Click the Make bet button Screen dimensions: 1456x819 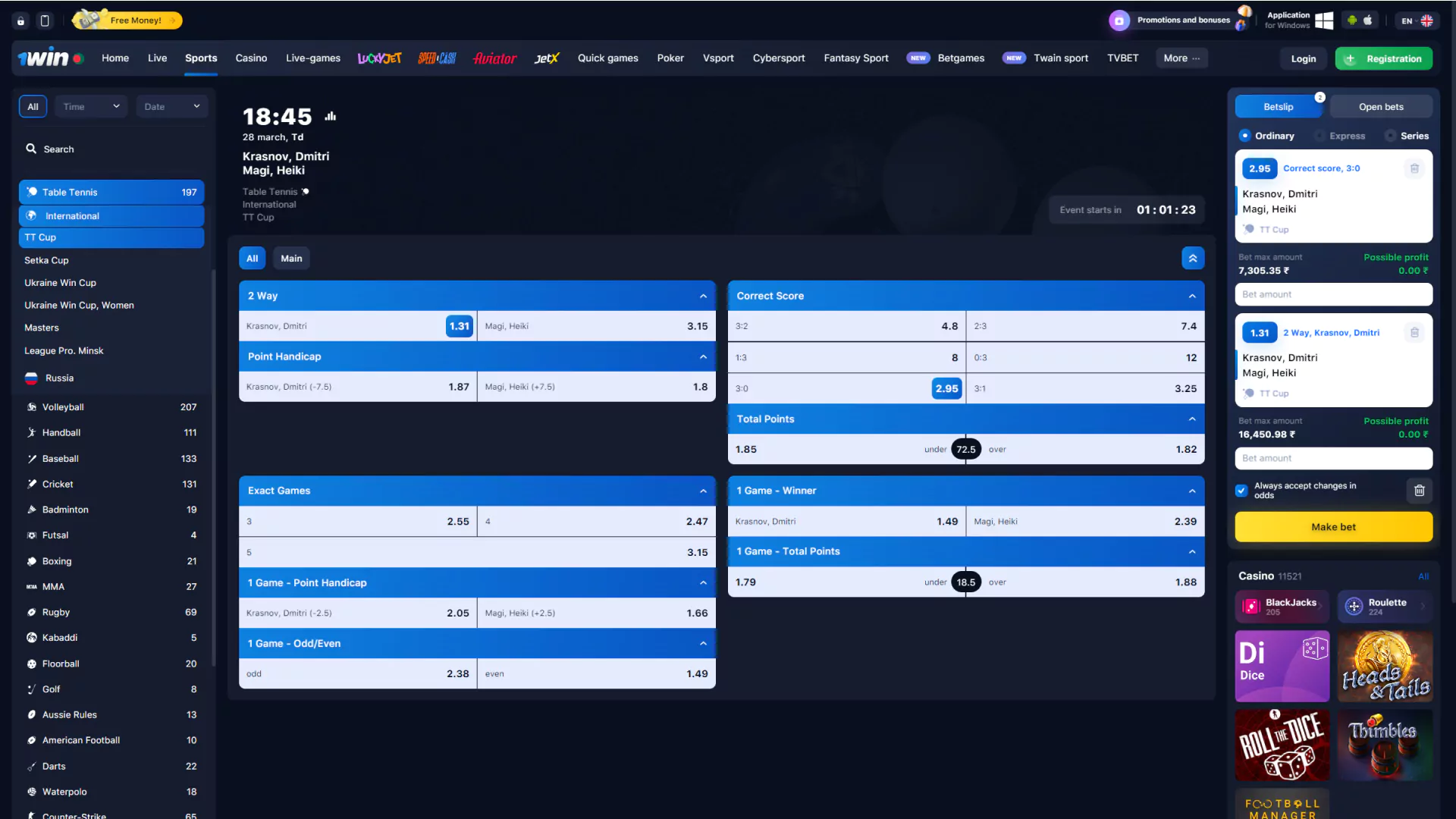pyautogui.click(x=1333, y=527)
